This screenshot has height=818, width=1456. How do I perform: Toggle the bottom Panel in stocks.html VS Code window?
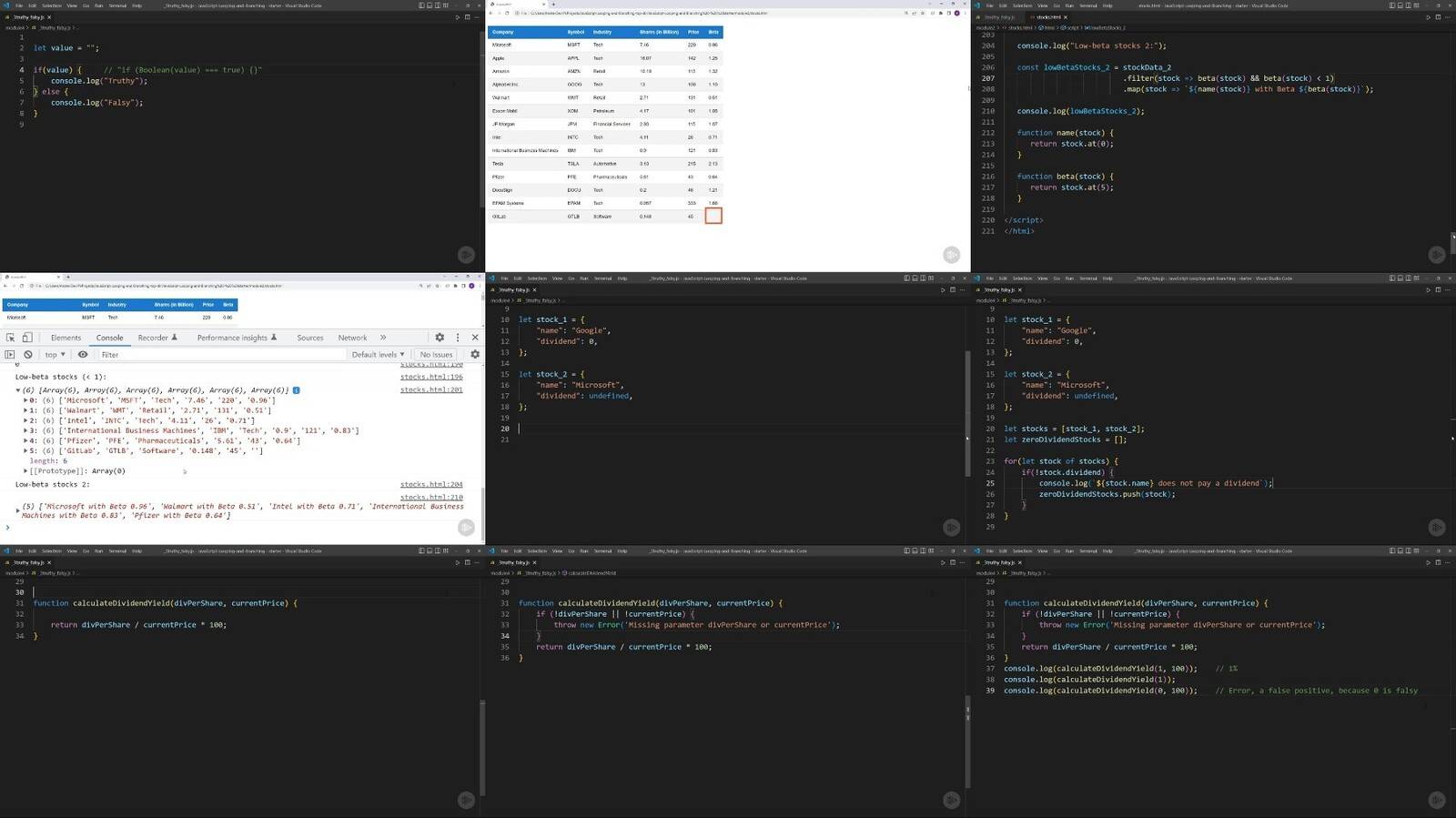(x=1400, y=5)
